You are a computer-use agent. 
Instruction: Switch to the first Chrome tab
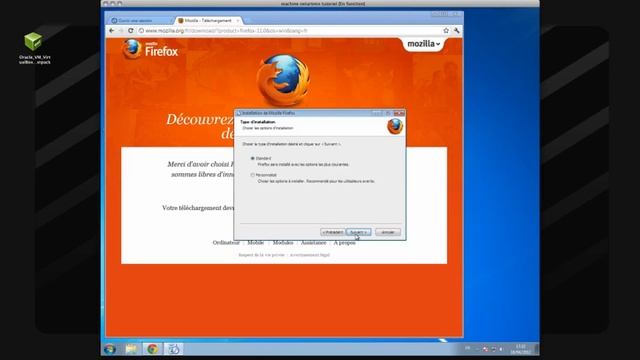(141, 20)
